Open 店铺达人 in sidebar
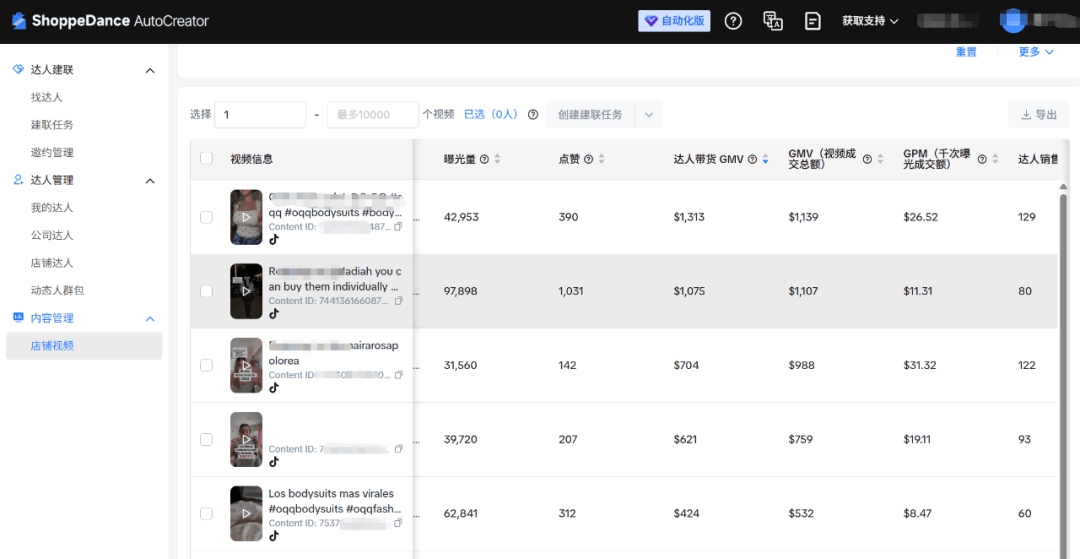This screenshot has height=559, width=1080. (x=52, y=262)
